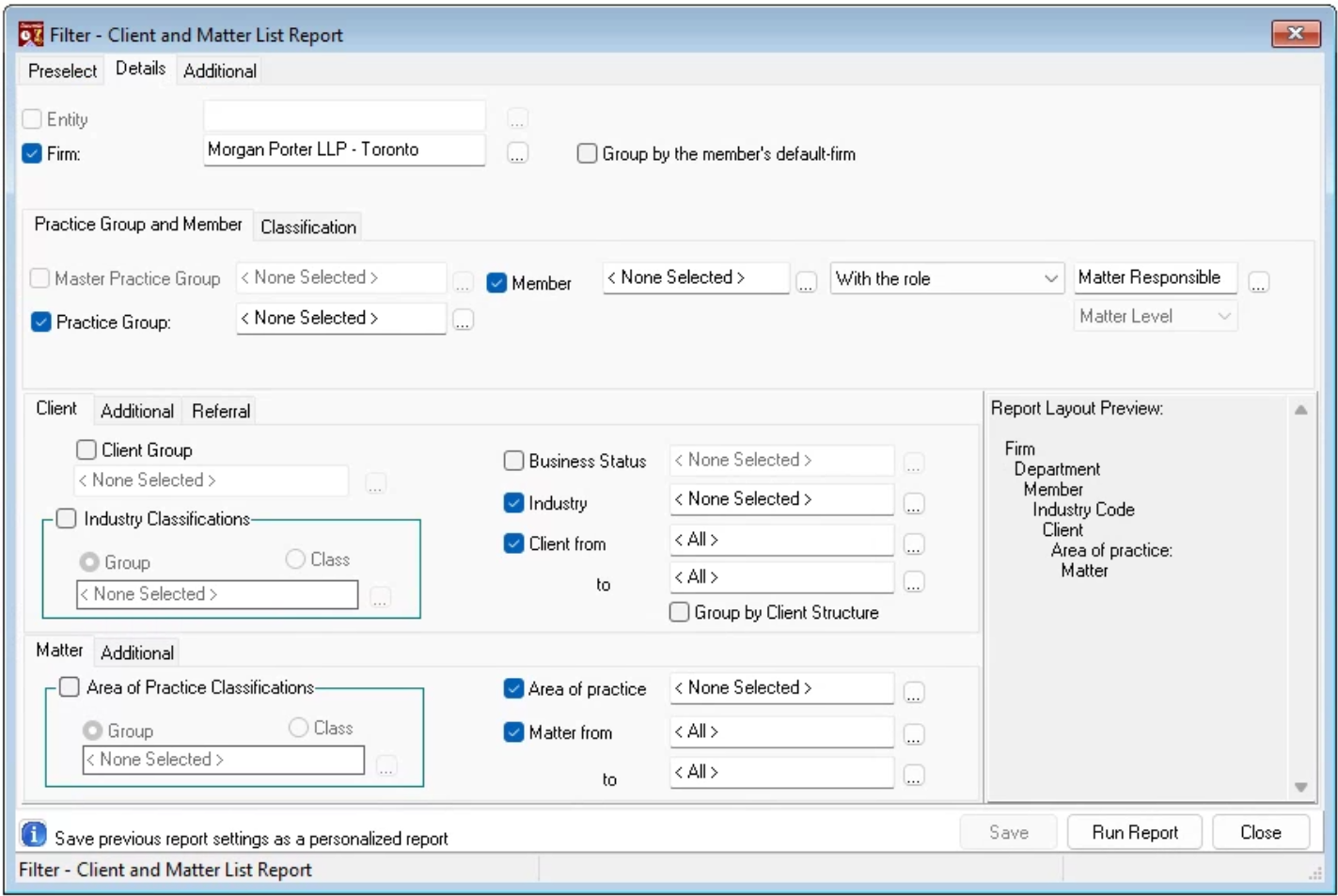Open the Additional tab in Matter section

click(137, 652)
